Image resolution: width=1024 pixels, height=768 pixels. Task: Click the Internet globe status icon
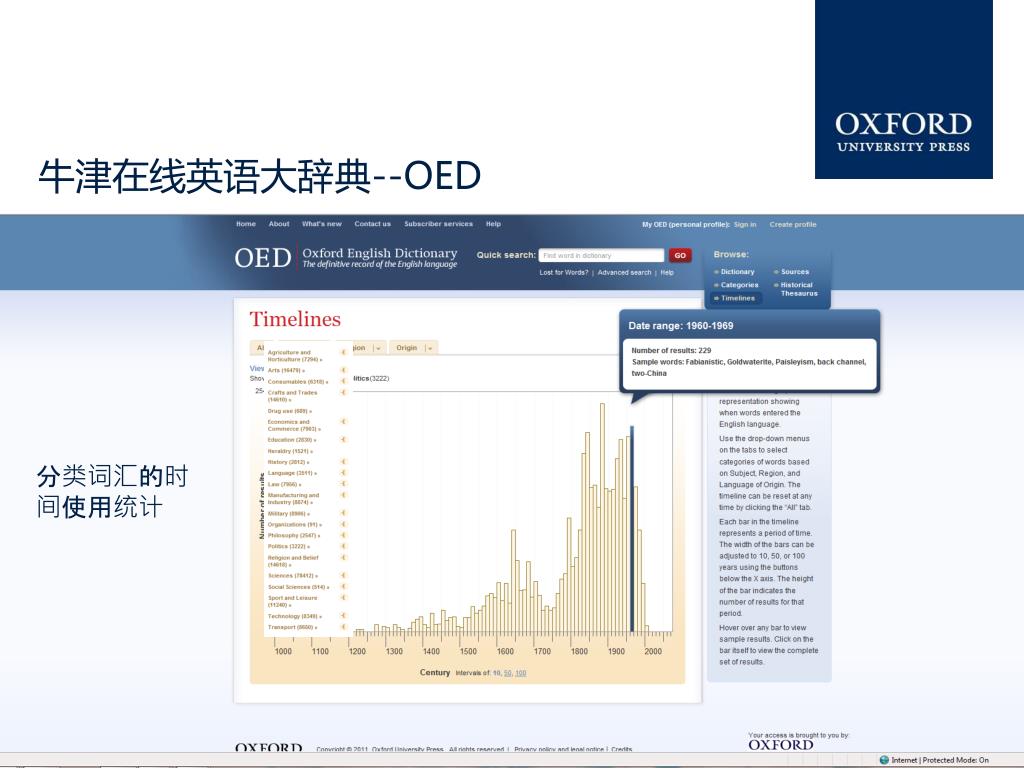884,760
